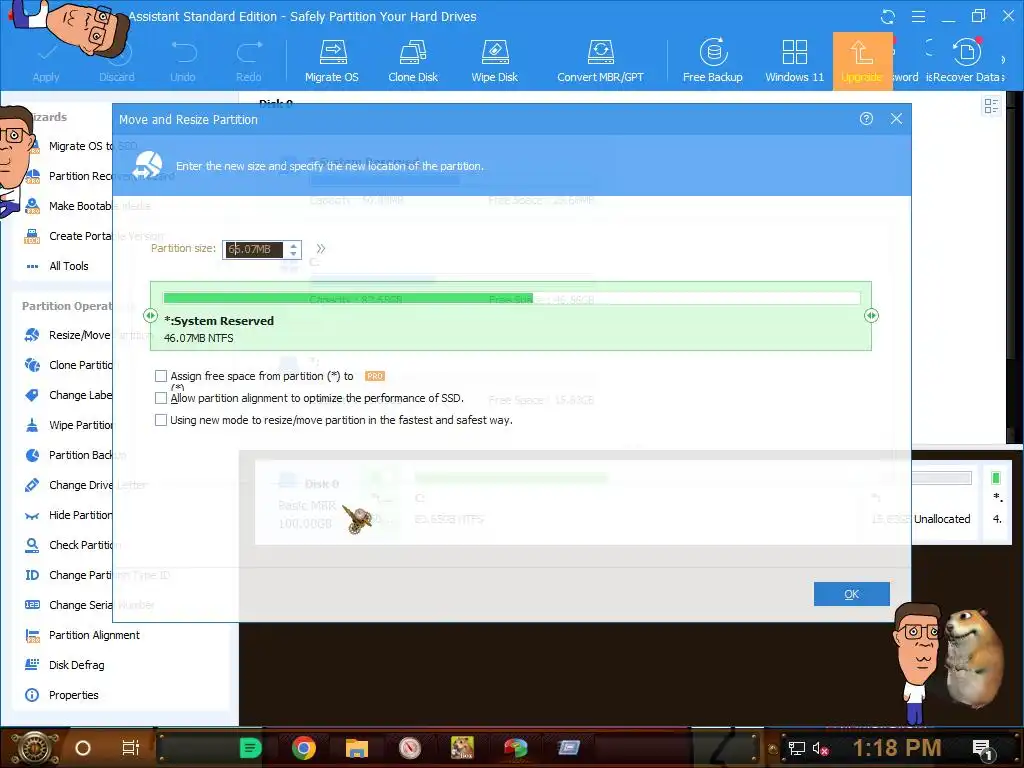Click the orange Upgrade button

pyautogui.click(x=862, y=61)
